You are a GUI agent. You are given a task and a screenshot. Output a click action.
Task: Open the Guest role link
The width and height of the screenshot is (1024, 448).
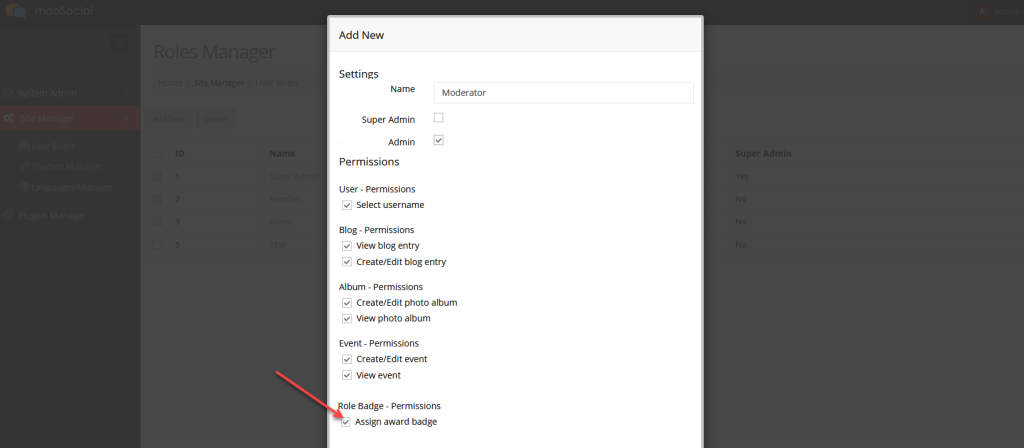(280, 221)
